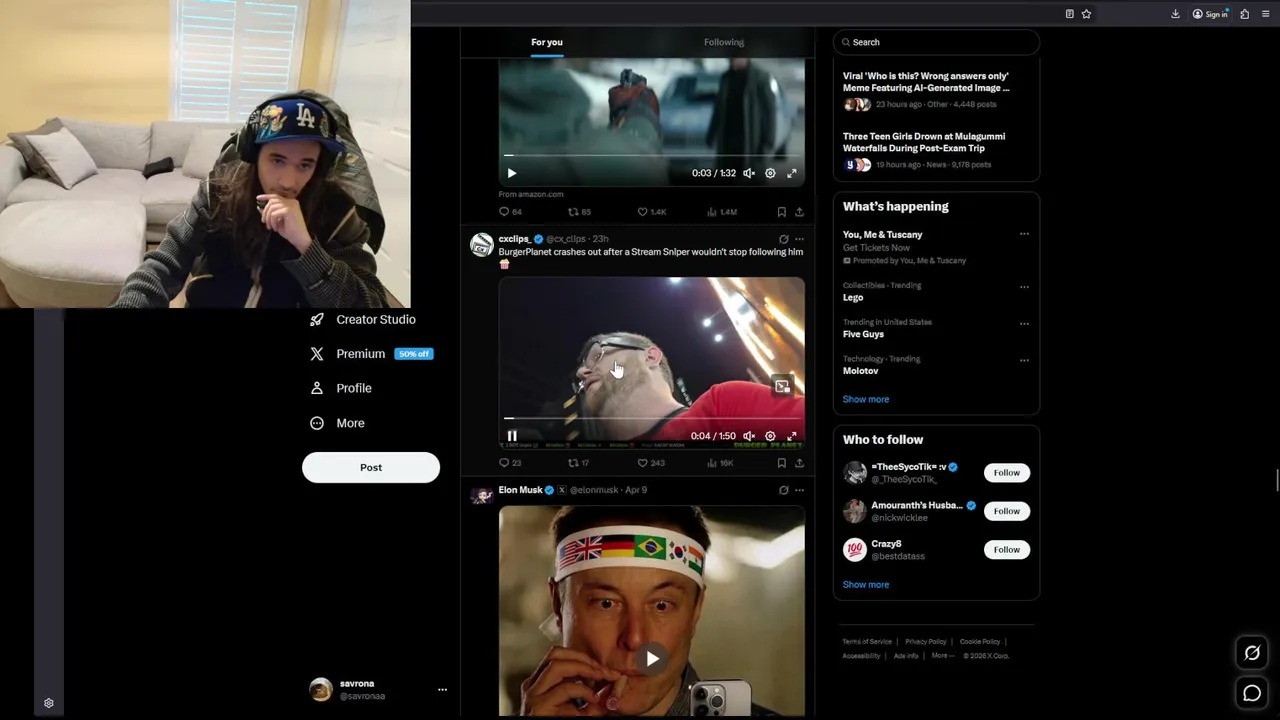
Task: Play the Elon Musk video
Action: [x=652, y=658]
